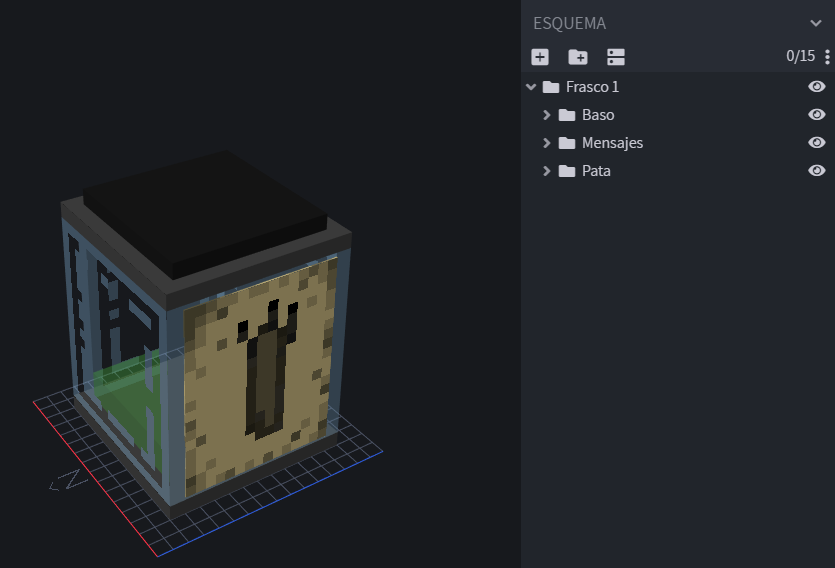Toggle visibility of the Mensajes group

[x=816, y=142]
